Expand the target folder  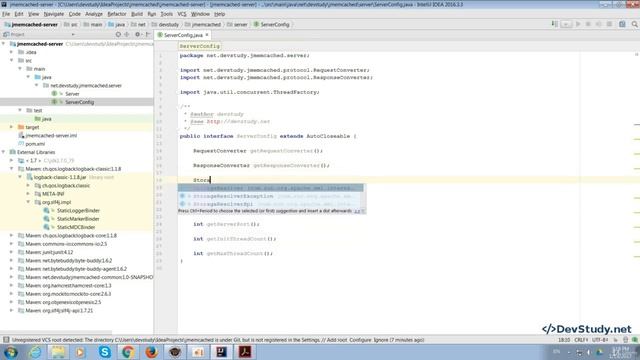(x=11, y=127)
